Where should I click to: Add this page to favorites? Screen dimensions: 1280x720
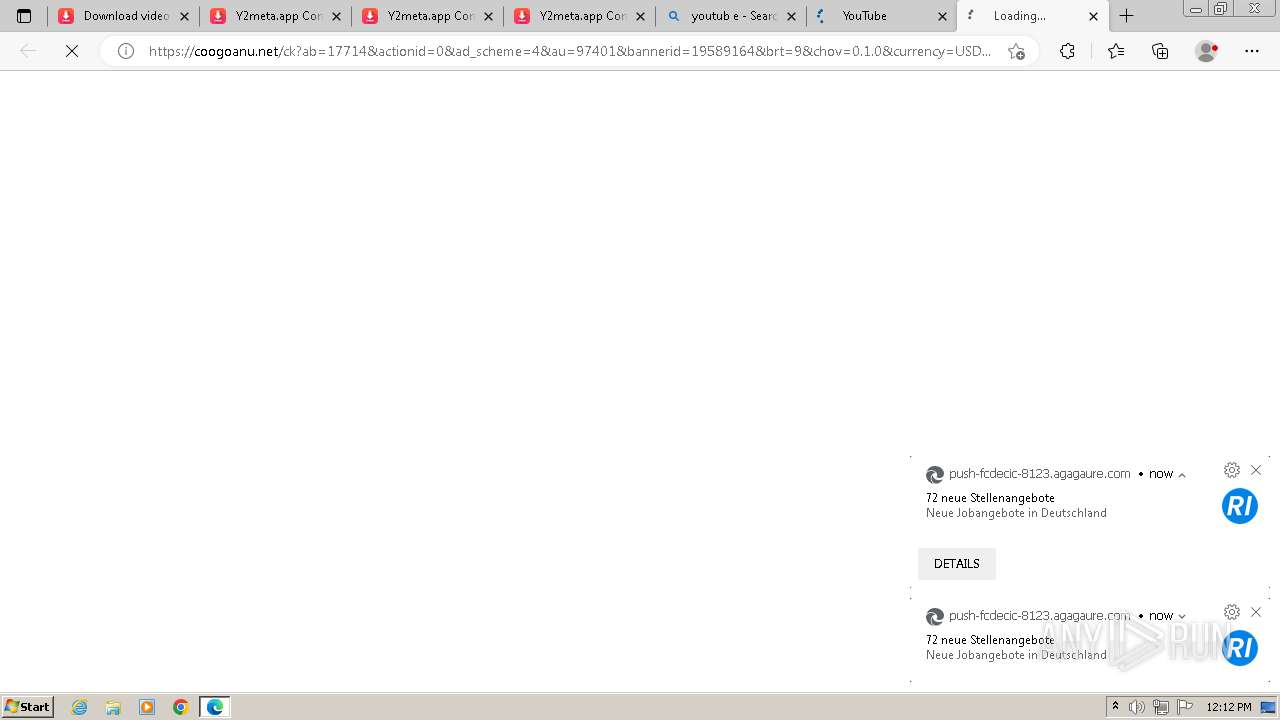1016,51
